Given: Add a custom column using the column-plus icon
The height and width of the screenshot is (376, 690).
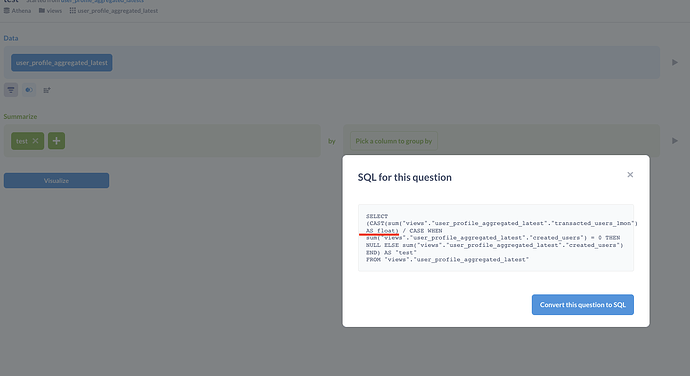Looking at the screenshot, I should (47, 90).
